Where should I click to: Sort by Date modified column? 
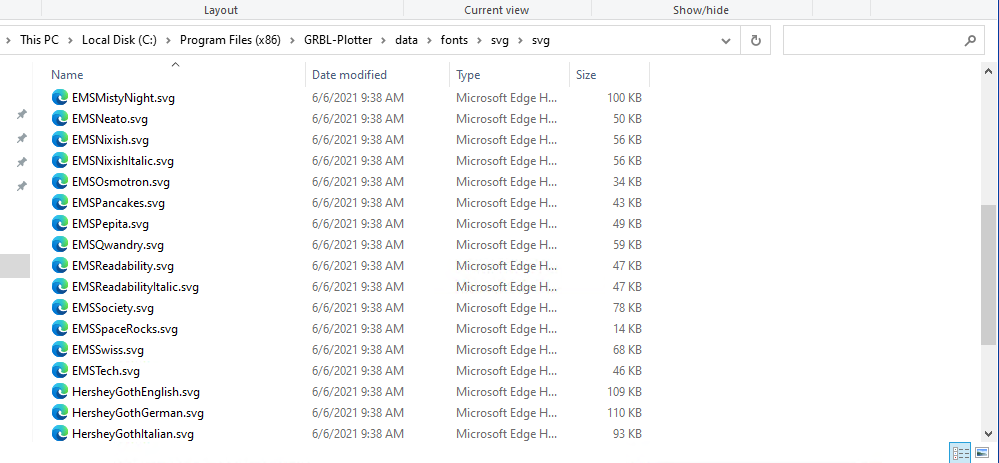click(x=349, y=75)
